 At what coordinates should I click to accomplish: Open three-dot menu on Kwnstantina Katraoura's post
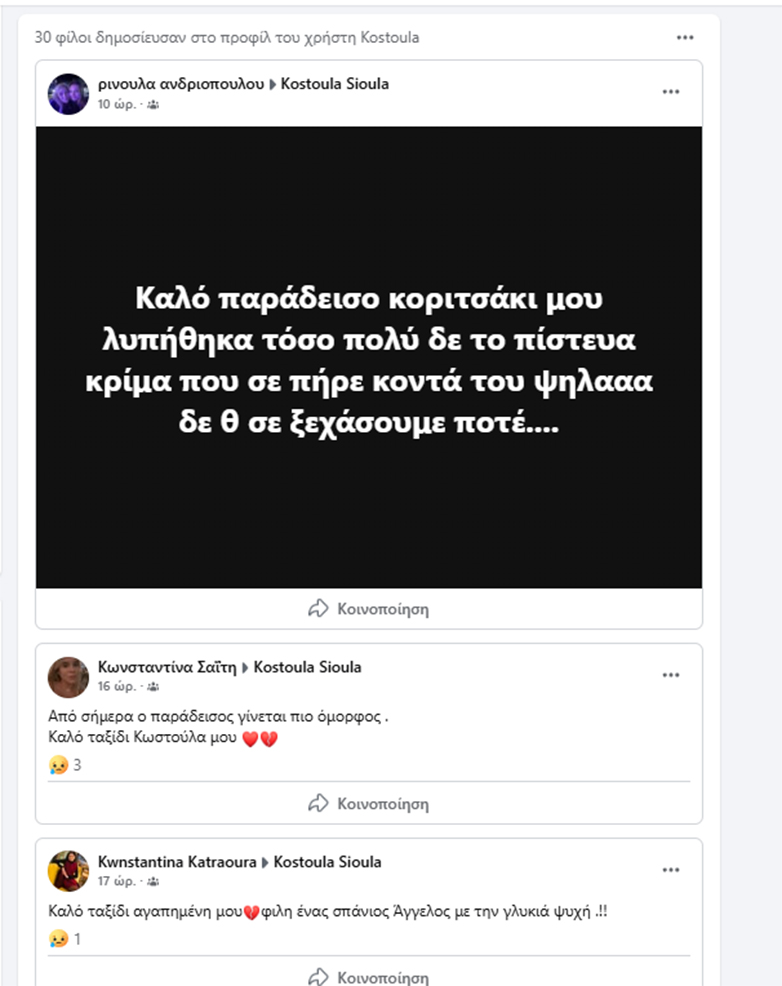tap(671, 870)
